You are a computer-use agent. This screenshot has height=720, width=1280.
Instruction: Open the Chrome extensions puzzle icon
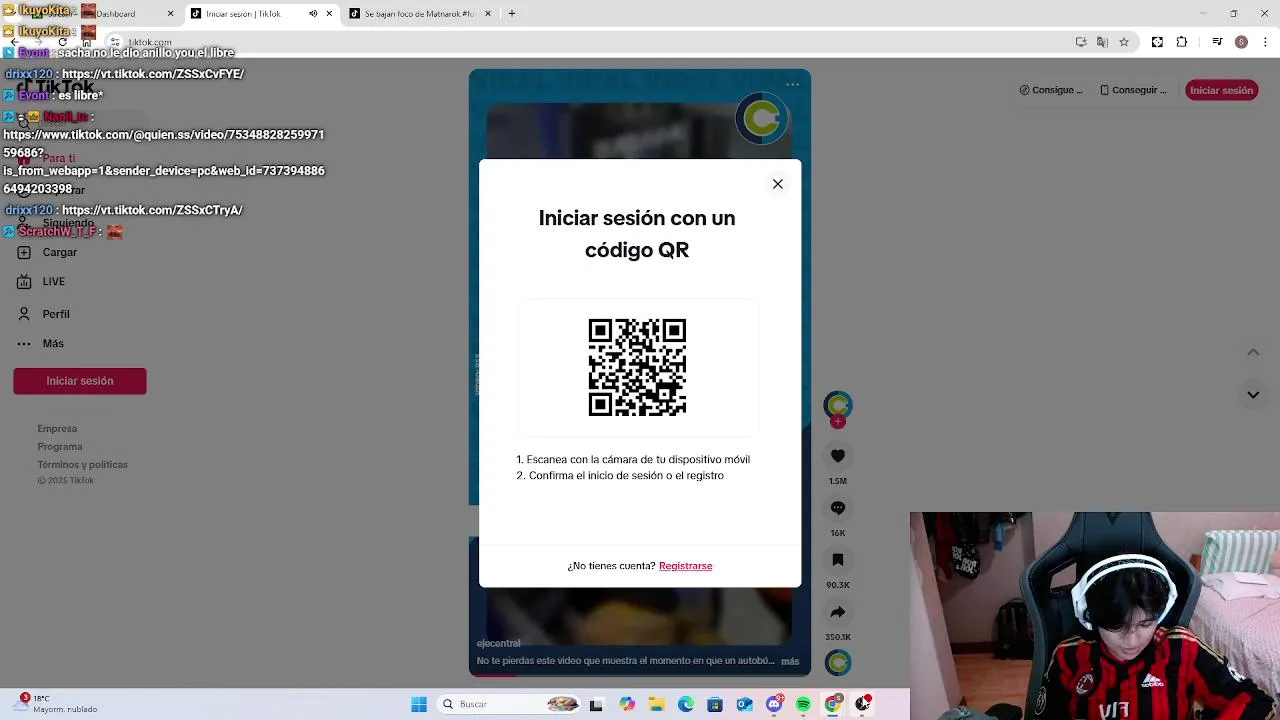1182,42
